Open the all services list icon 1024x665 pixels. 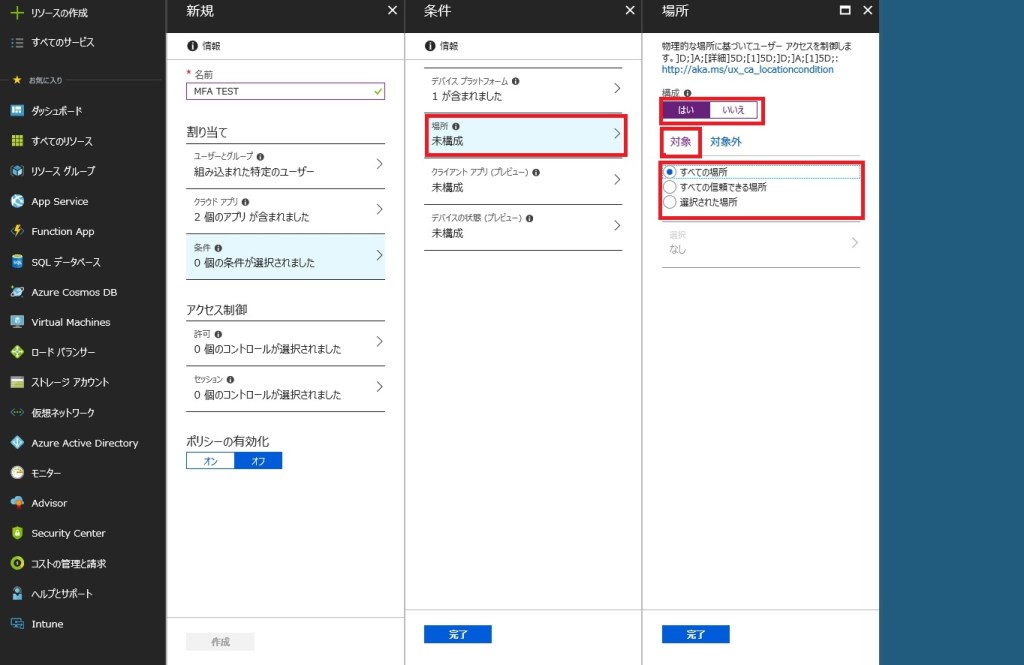[x=17, y=42]
